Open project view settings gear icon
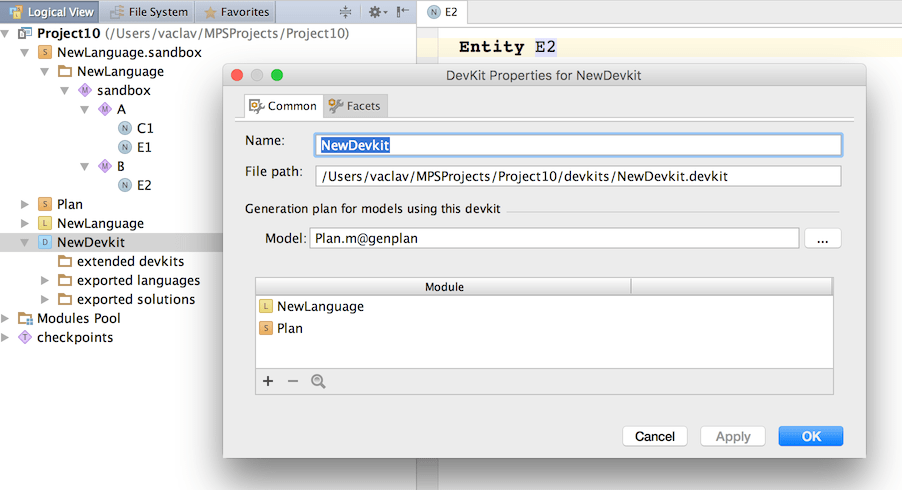 (x=374, y=12)
